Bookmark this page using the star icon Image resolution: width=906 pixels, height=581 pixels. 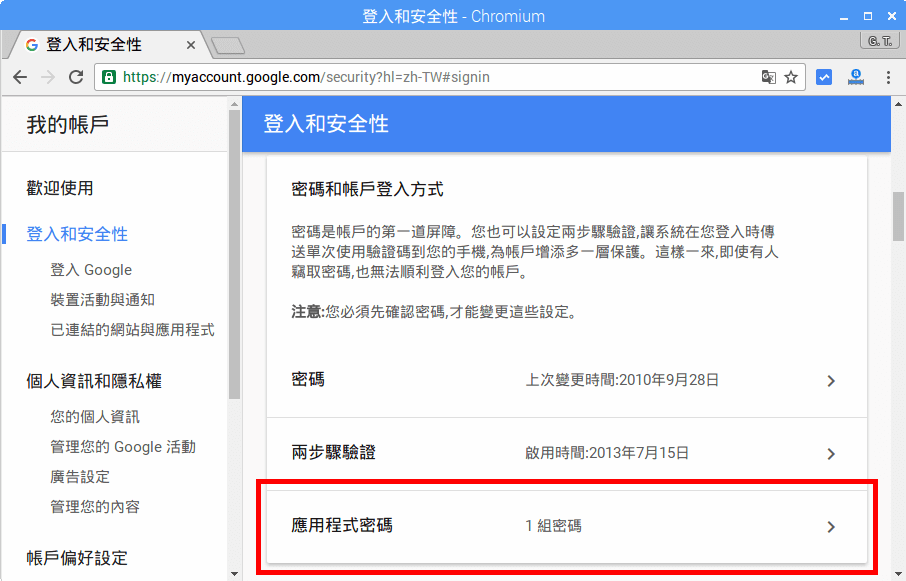coord(791,77)
